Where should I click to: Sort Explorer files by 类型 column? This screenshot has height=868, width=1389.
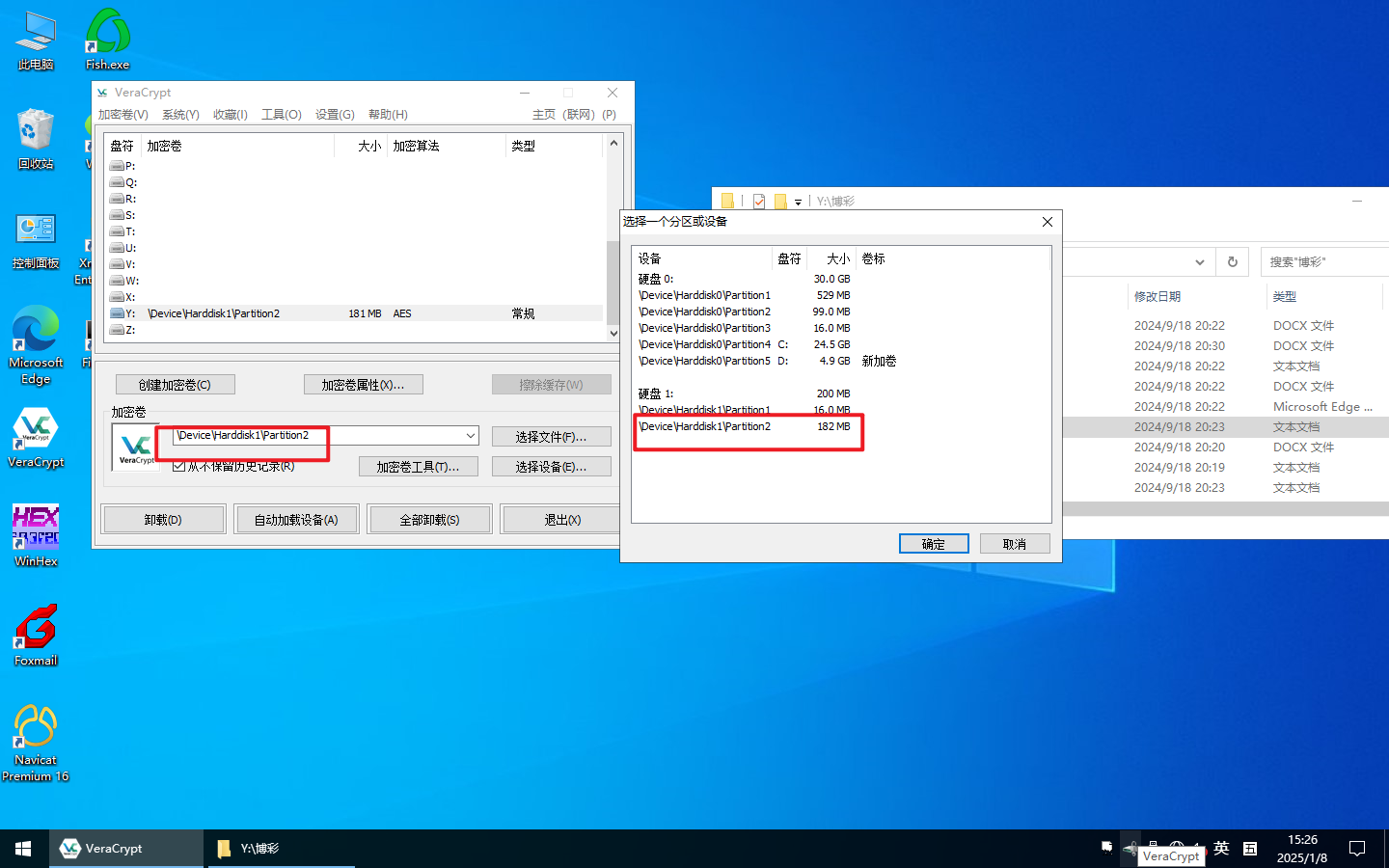1325,296
